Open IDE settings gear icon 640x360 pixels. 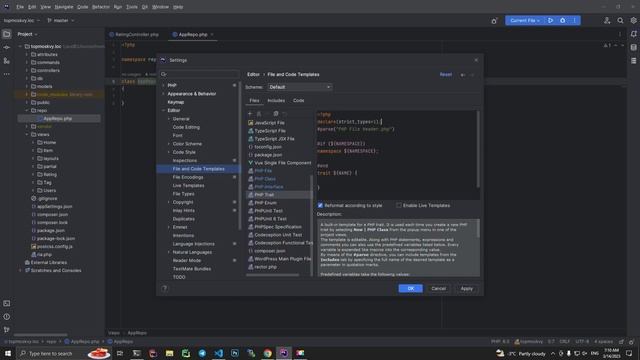pos(633,20)
